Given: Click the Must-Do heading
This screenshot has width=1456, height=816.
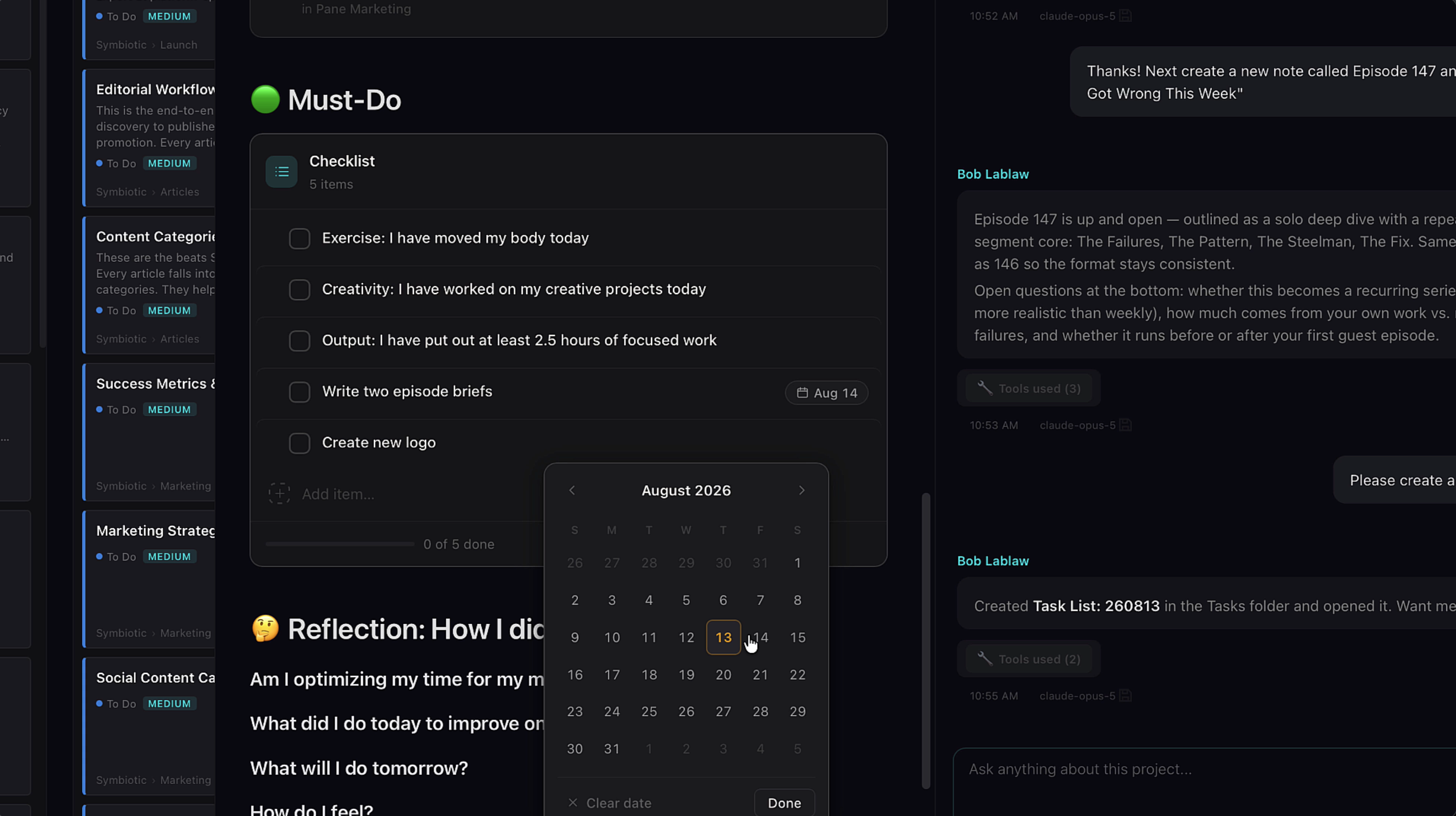Looking at the screenshot, I should (344, 100).
